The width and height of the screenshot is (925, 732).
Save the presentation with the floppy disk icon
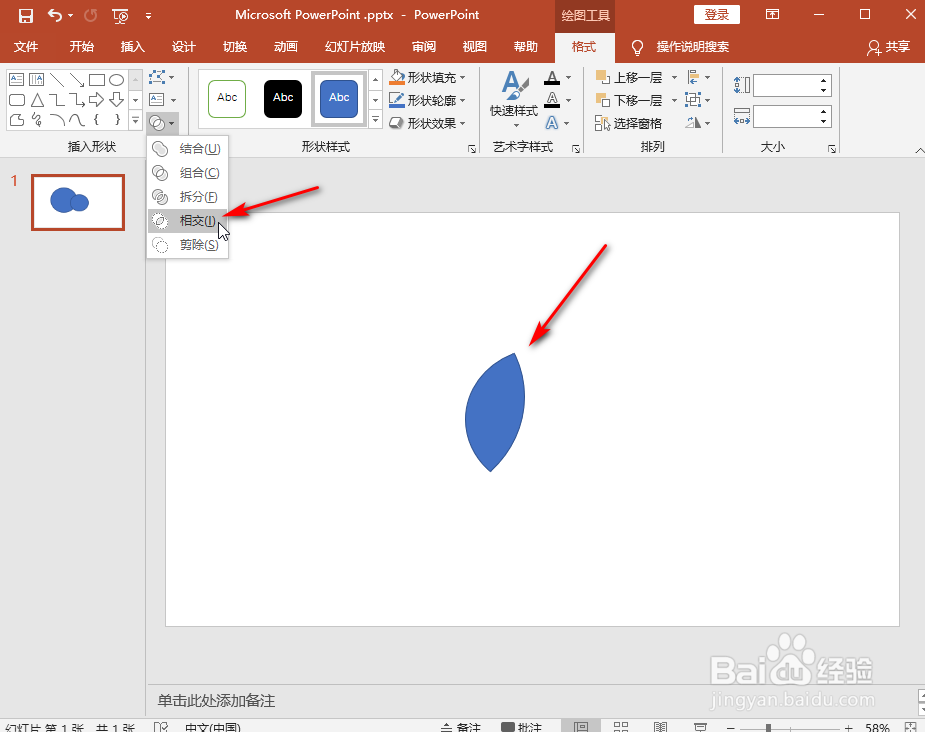(x=25, y=15)
